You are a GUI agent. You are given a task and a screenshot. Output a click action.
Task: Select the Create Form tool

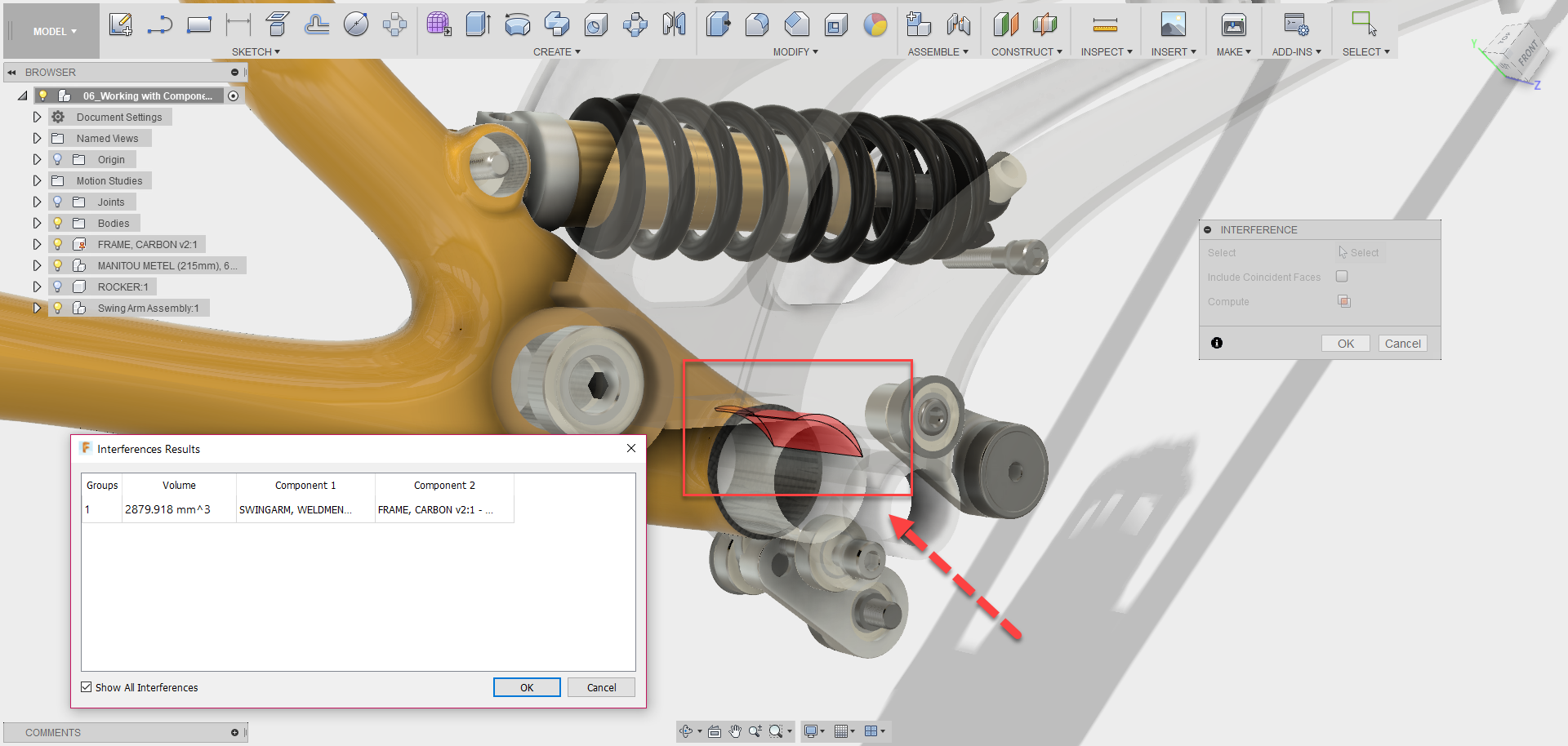[439, 24]
